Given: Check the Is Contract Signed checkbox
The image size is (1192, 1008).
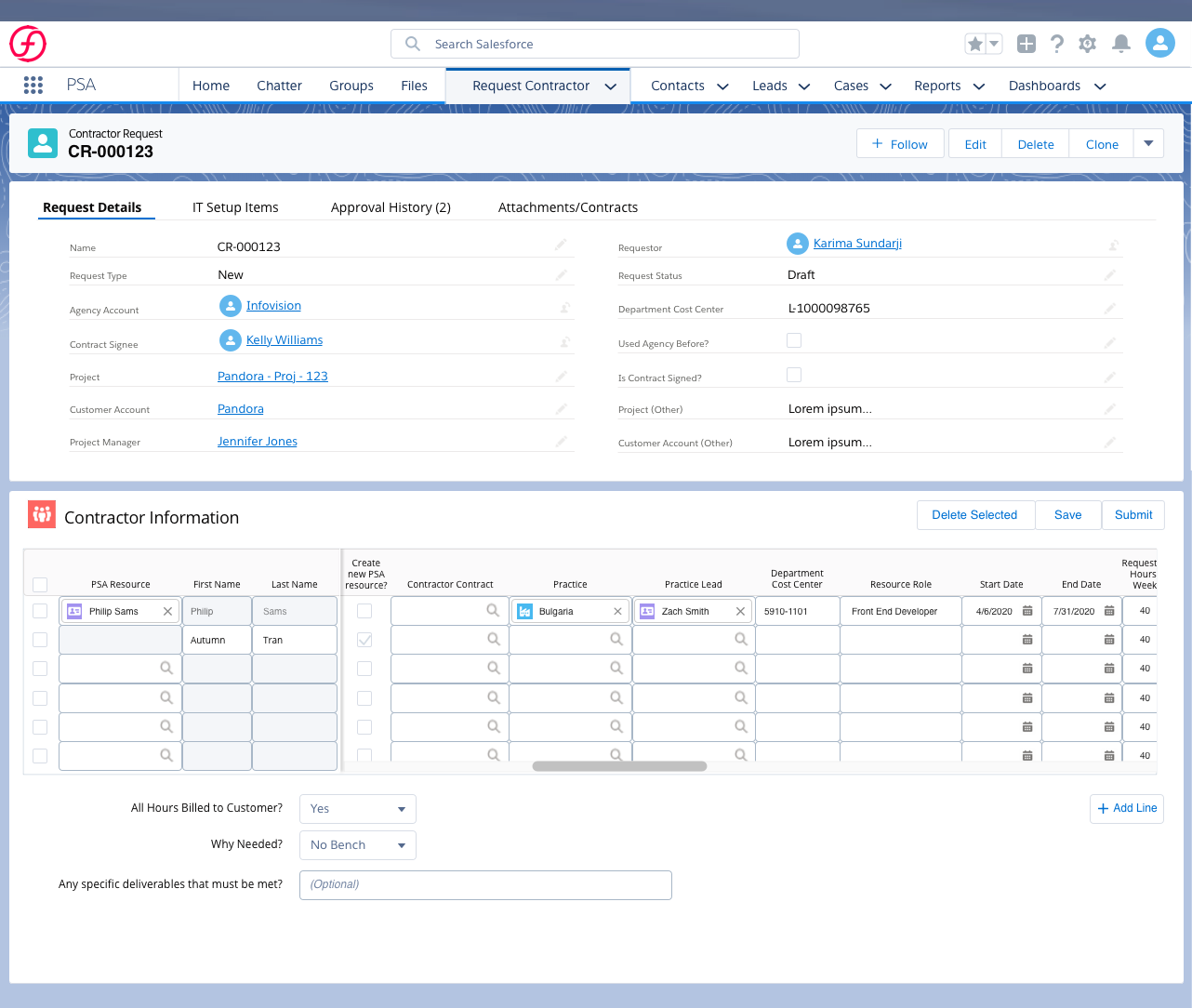Looking at the screenshot, I should 794,375.
